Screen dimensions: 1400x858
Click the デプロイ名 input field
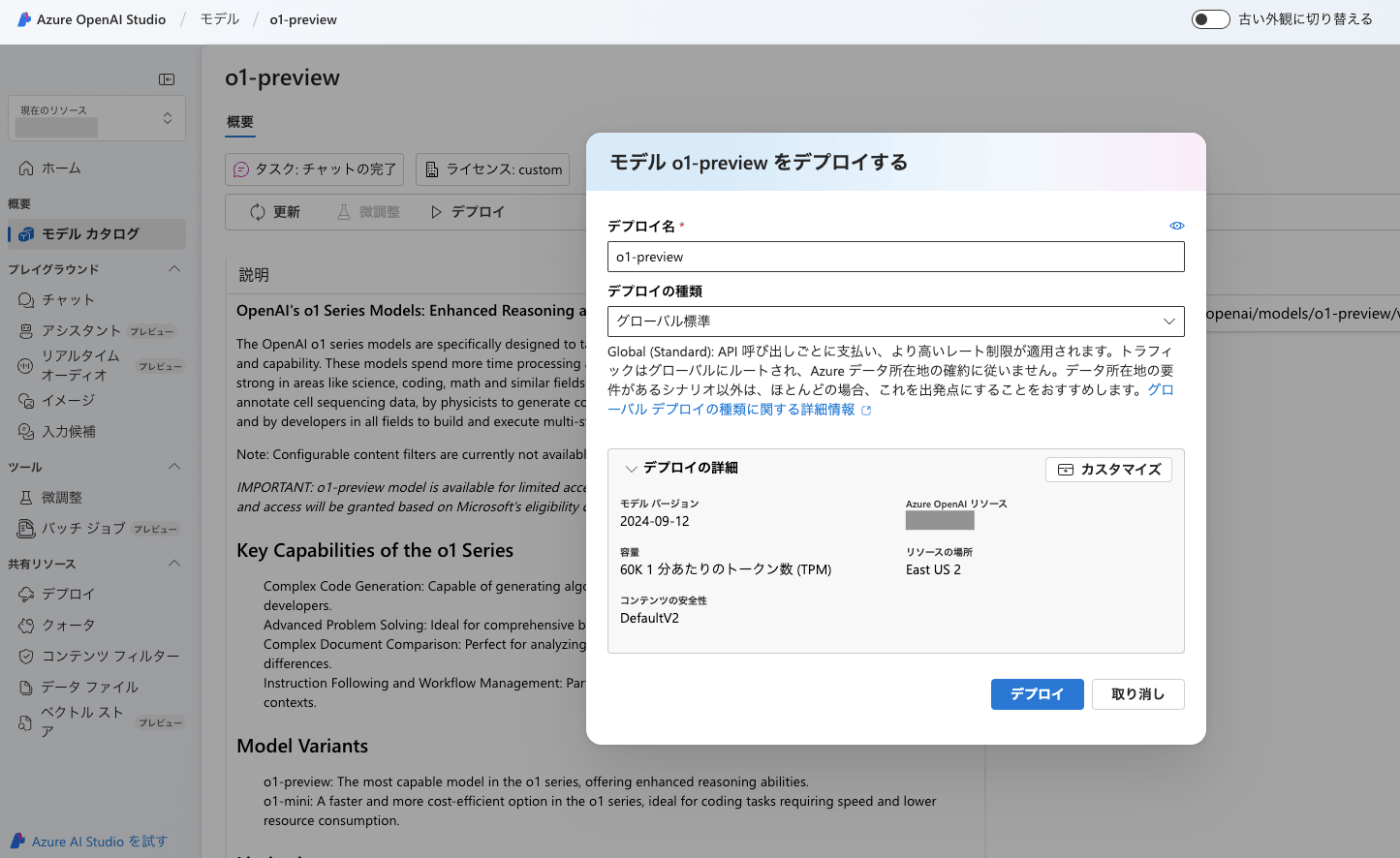click(x=896, y=256)
